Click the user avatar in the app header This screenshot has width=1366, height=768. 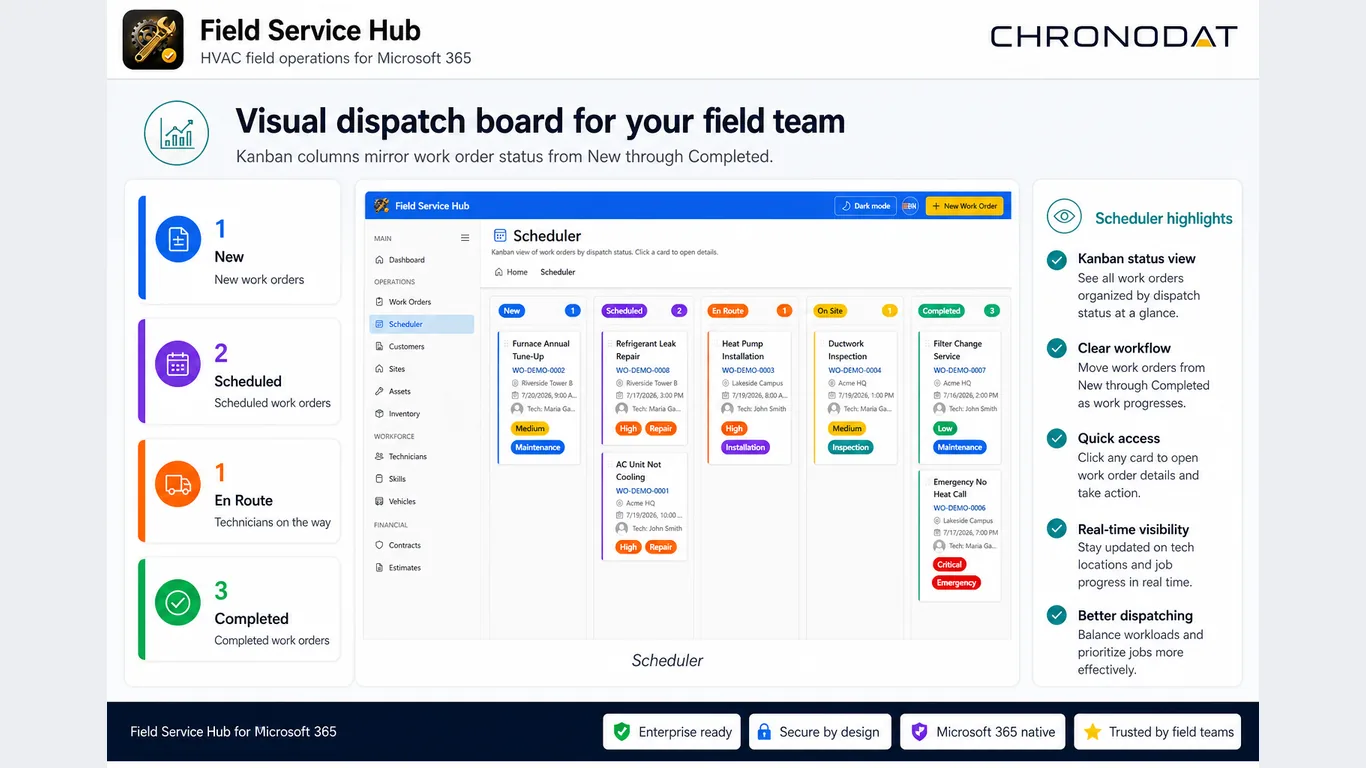tap(909, 206)
